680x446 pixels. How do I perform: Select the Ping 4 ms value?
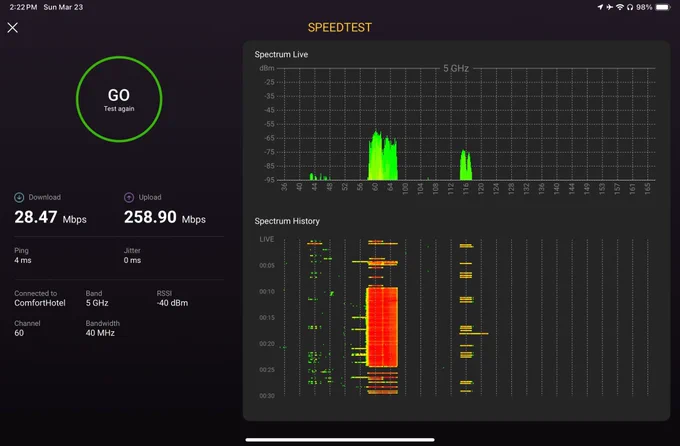(x=23, y=260)
